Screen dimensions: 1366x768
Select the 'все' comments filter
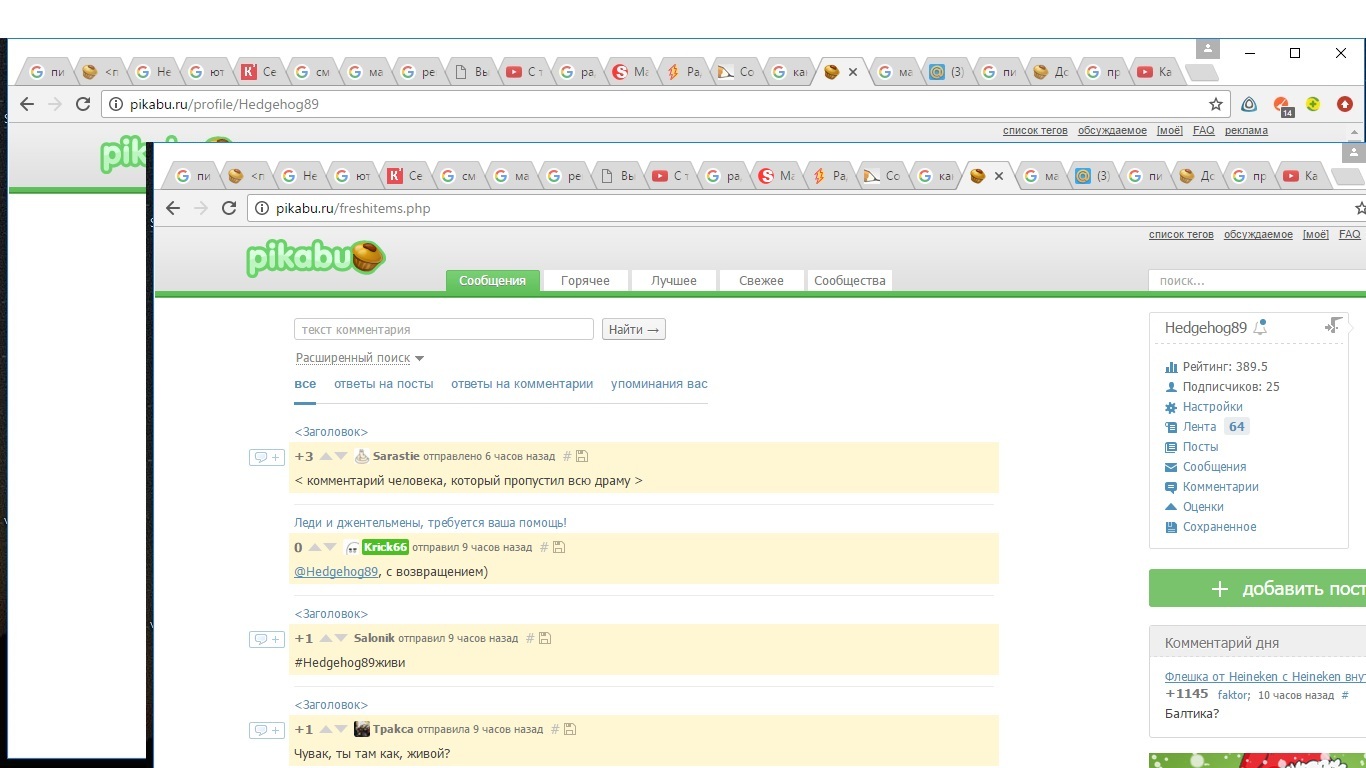point(305,384)
